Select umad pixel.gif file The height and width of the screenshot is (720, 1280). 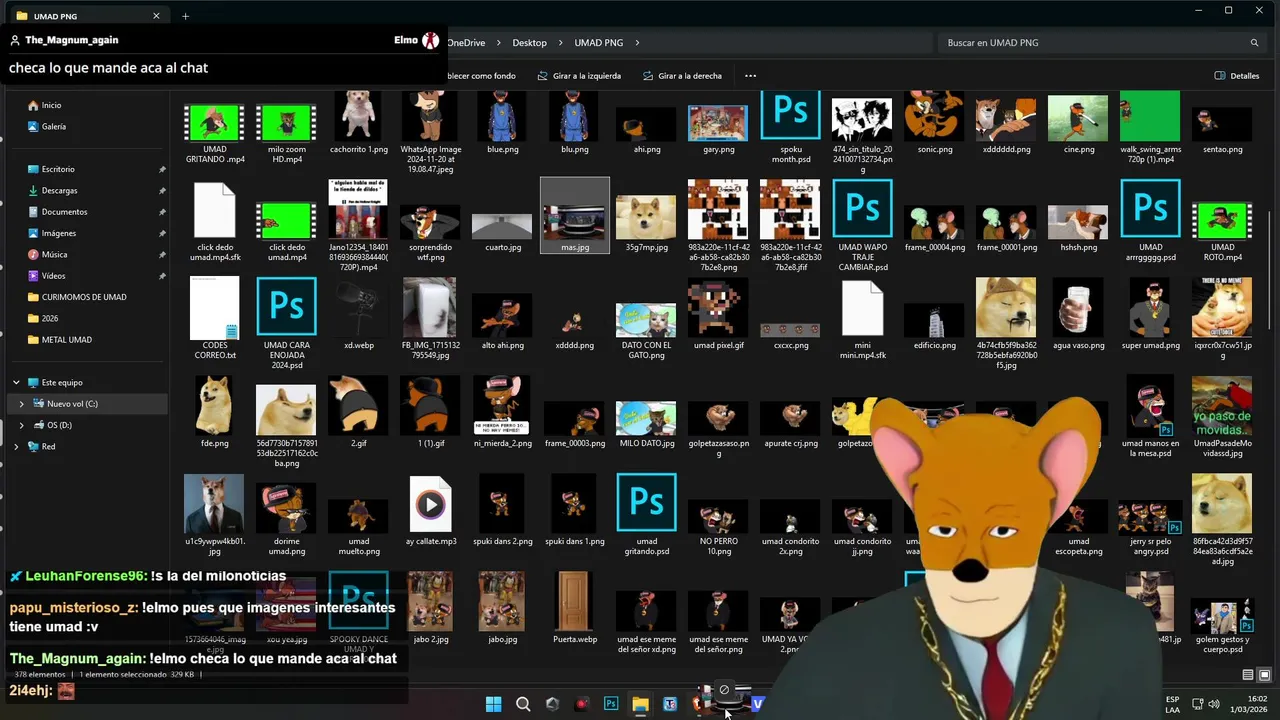click(718, 314)
